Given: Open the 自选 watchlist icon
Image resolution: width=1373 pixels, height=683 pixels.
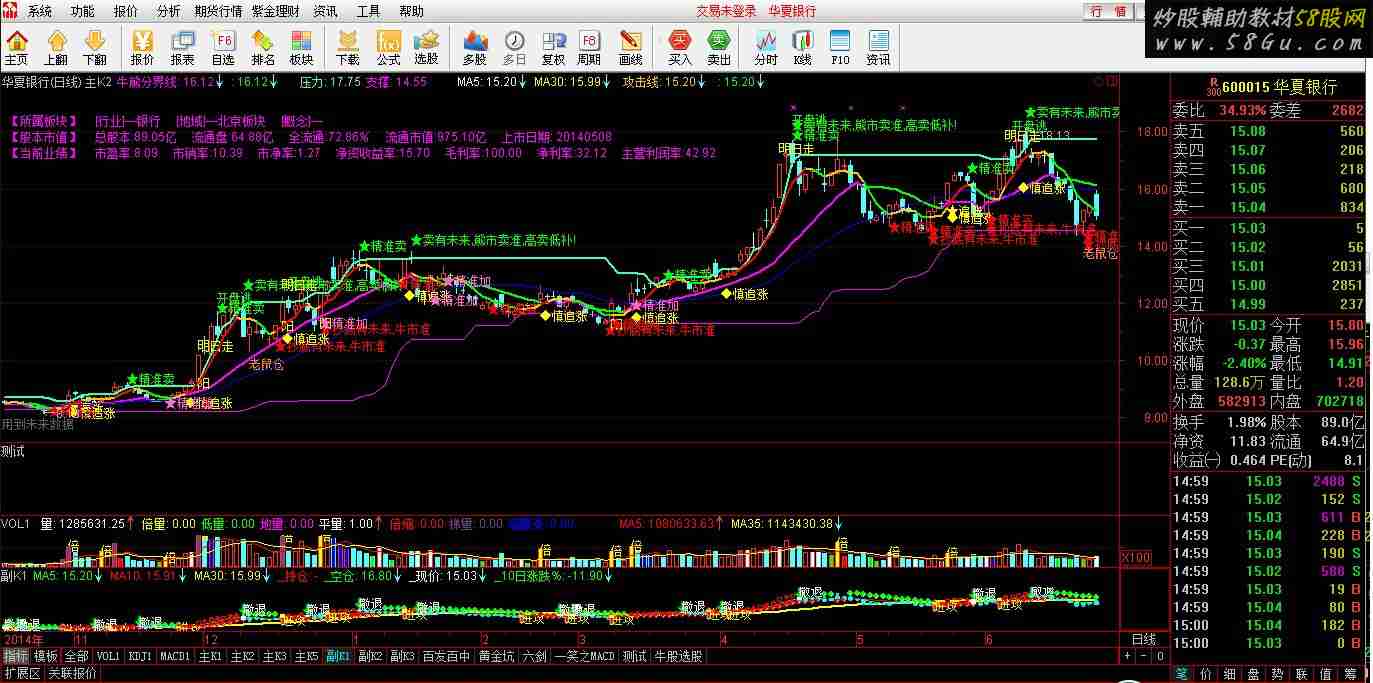Looking at the screenshot, I should tap(223, 47).
